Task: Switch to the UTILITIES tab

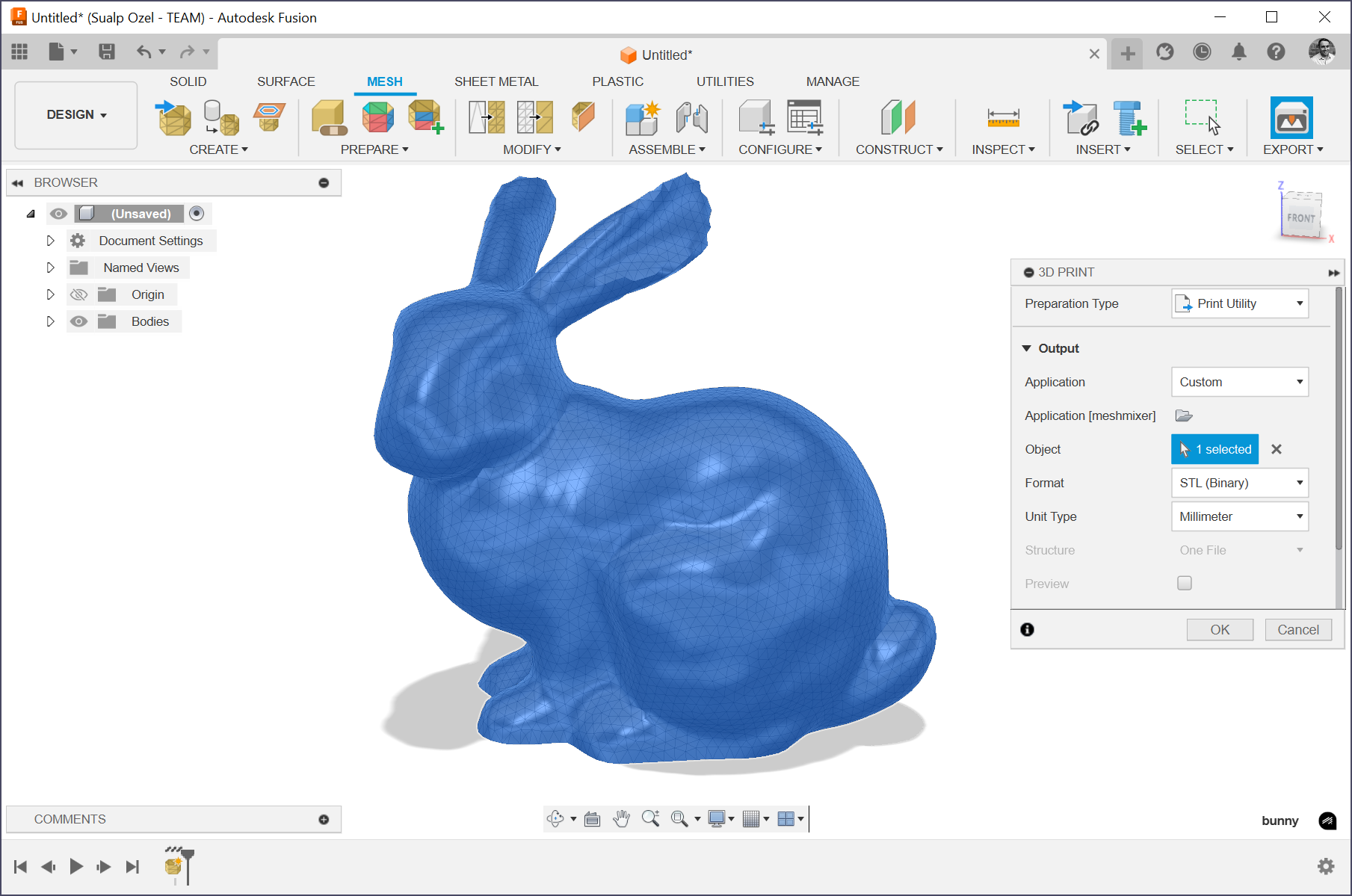Action: pyautogui.click(x=725, y=81)
